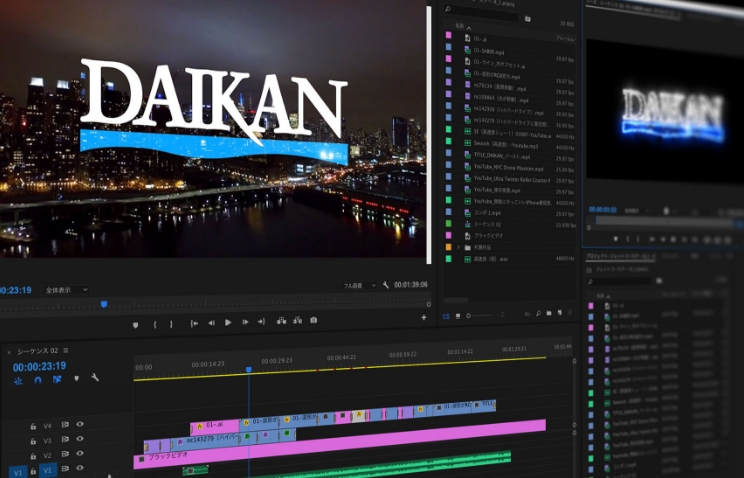This screenshot has height=478, width=744.
Task: Click the blue 00:00:23:19 timeline timecode
Action: (39, 366)
